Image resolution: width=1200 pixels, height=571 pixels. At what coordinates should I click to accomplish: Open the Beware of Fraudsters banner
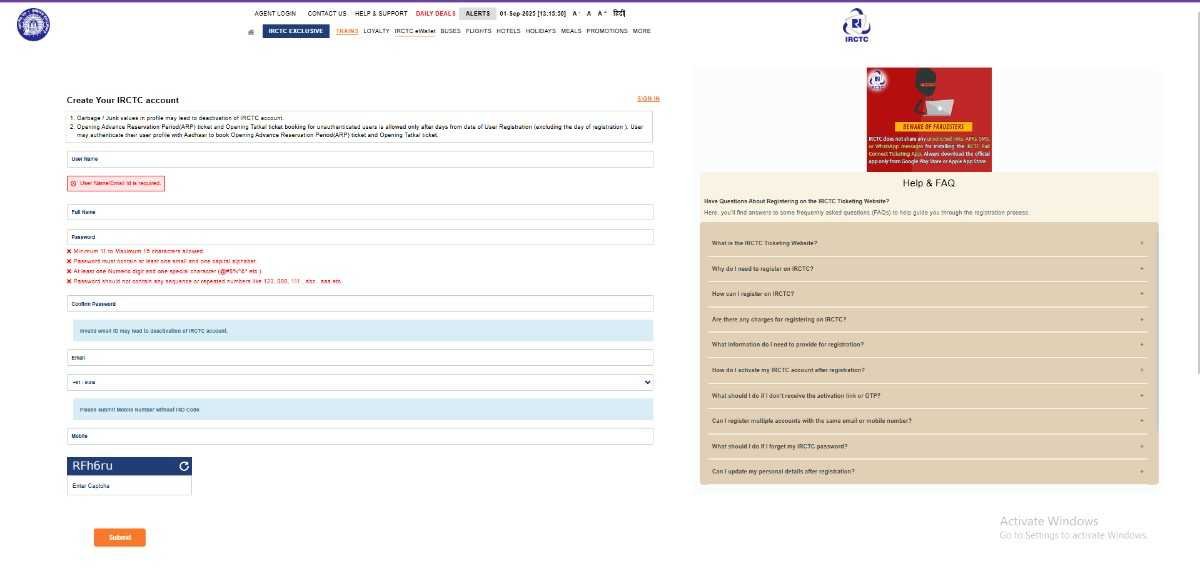coord(929,119)
